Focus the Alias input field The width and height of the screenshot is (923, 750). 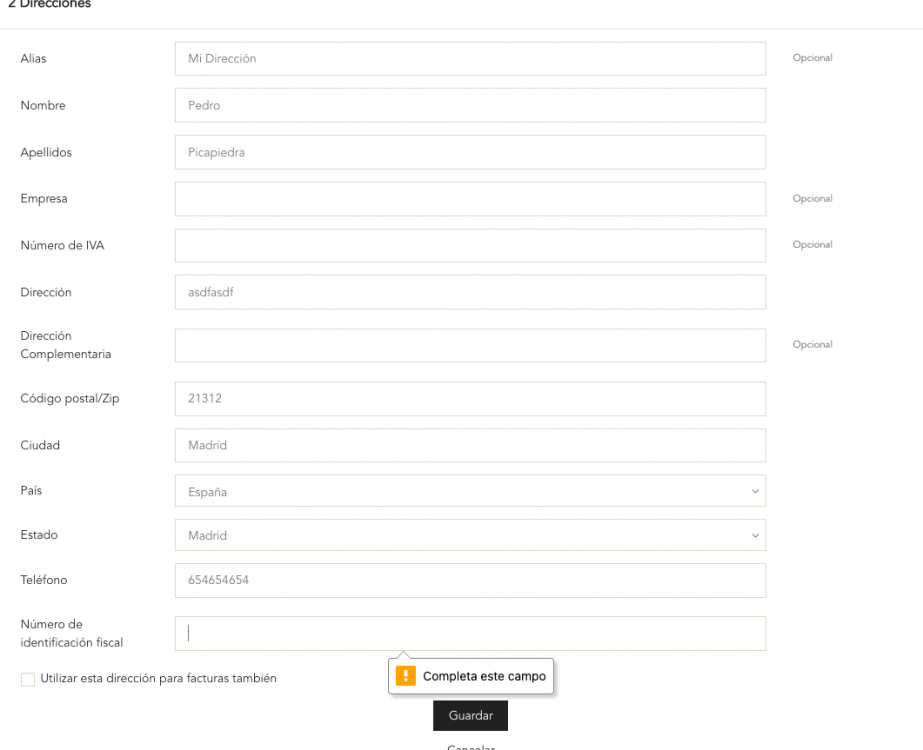[470, 58]
